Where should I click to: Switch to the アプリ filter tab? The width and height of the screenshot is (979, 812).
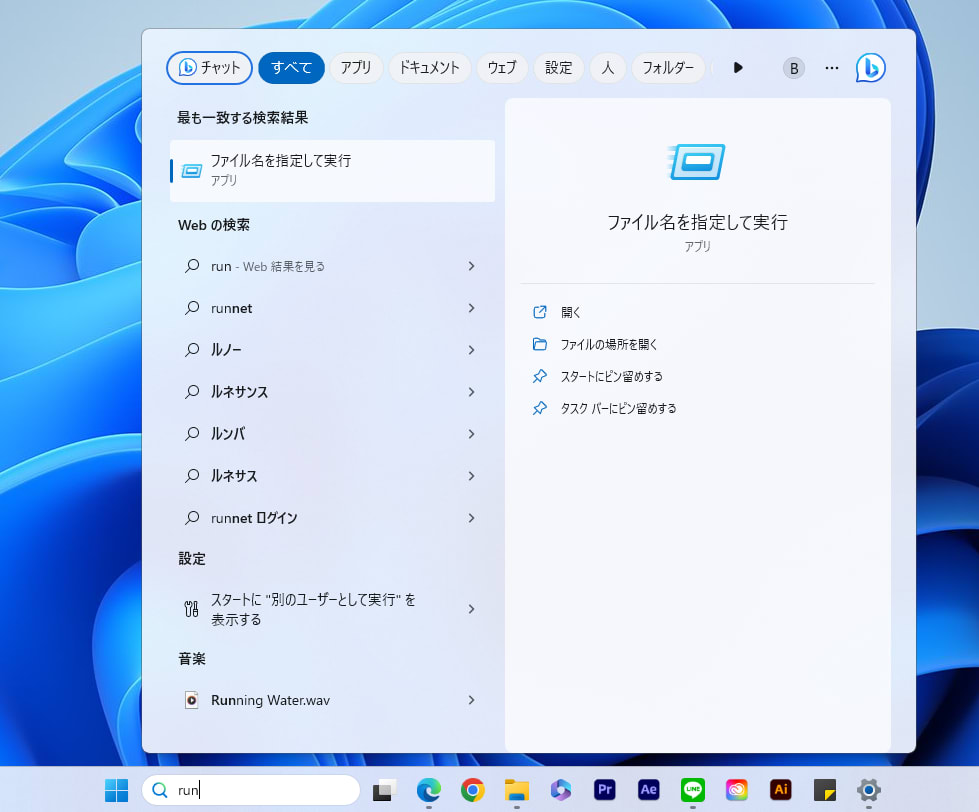356,67
